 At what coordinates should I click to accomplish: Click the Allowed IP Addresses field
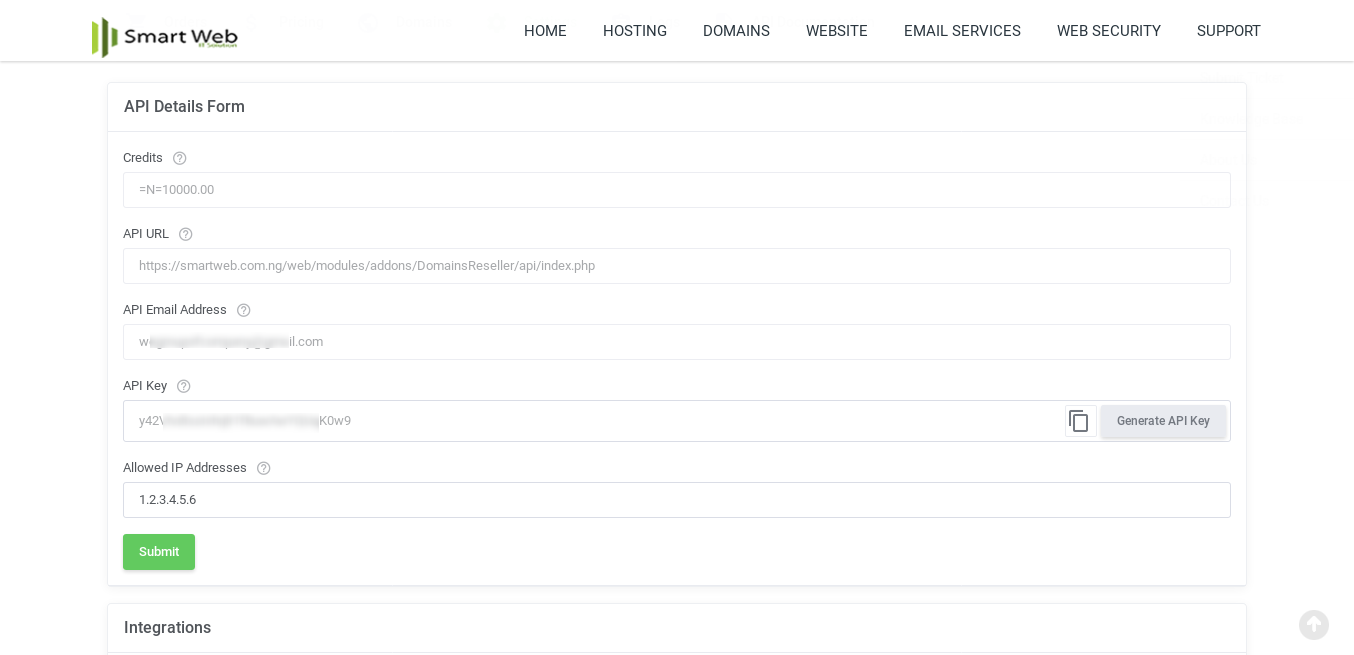tap(677, 500)
